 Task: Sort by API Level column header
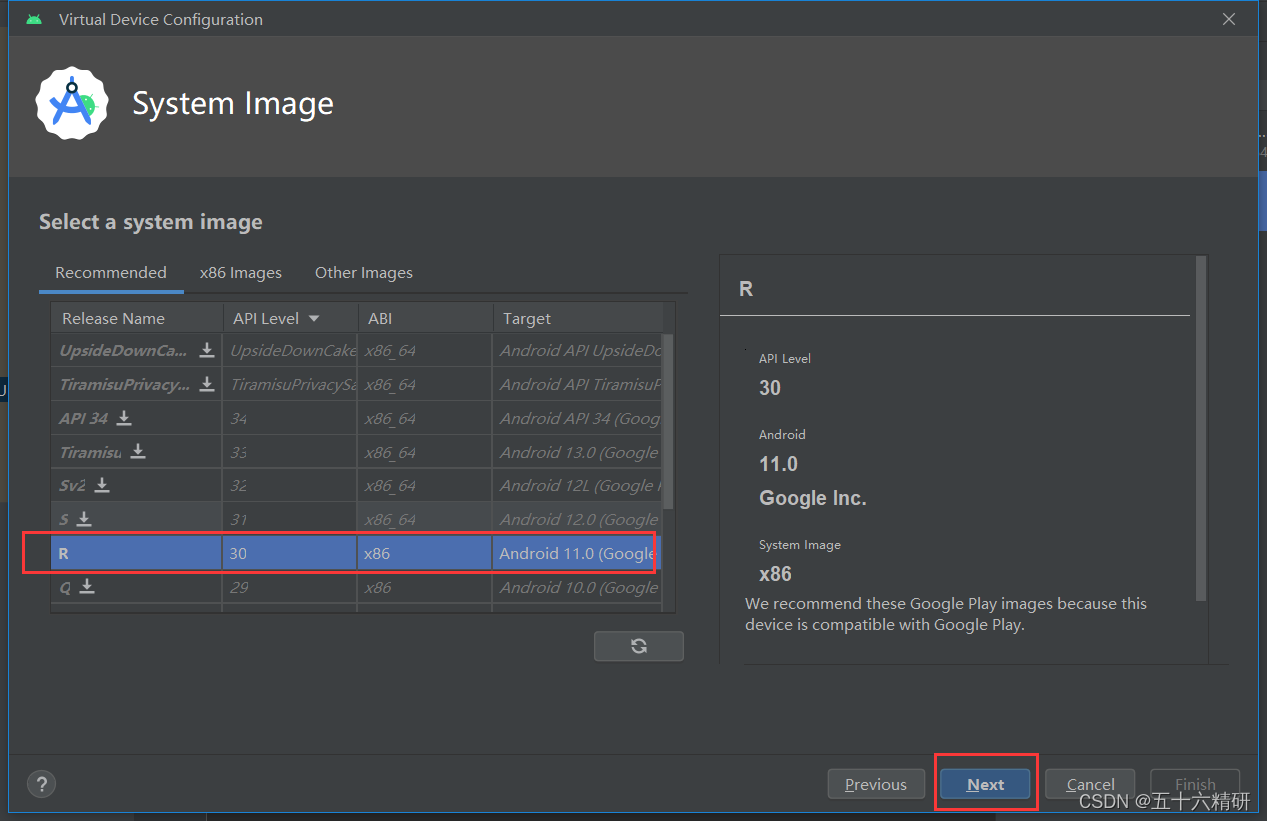click(x=289, y=318)
